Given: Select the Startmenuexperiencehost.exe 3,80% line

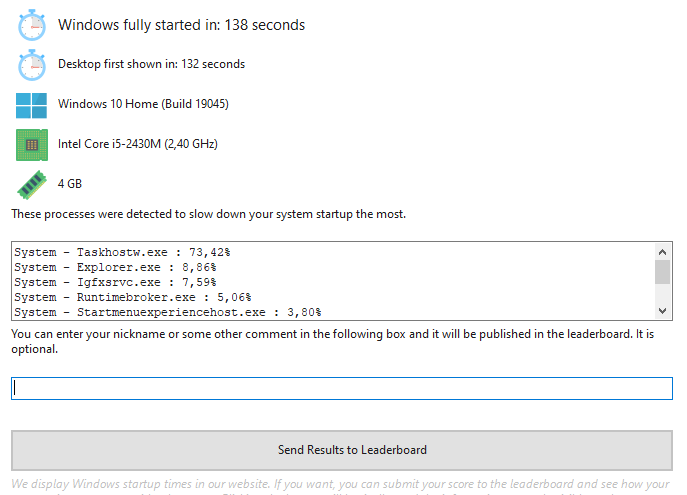Looking at the screenshot, I should point(167,311).
